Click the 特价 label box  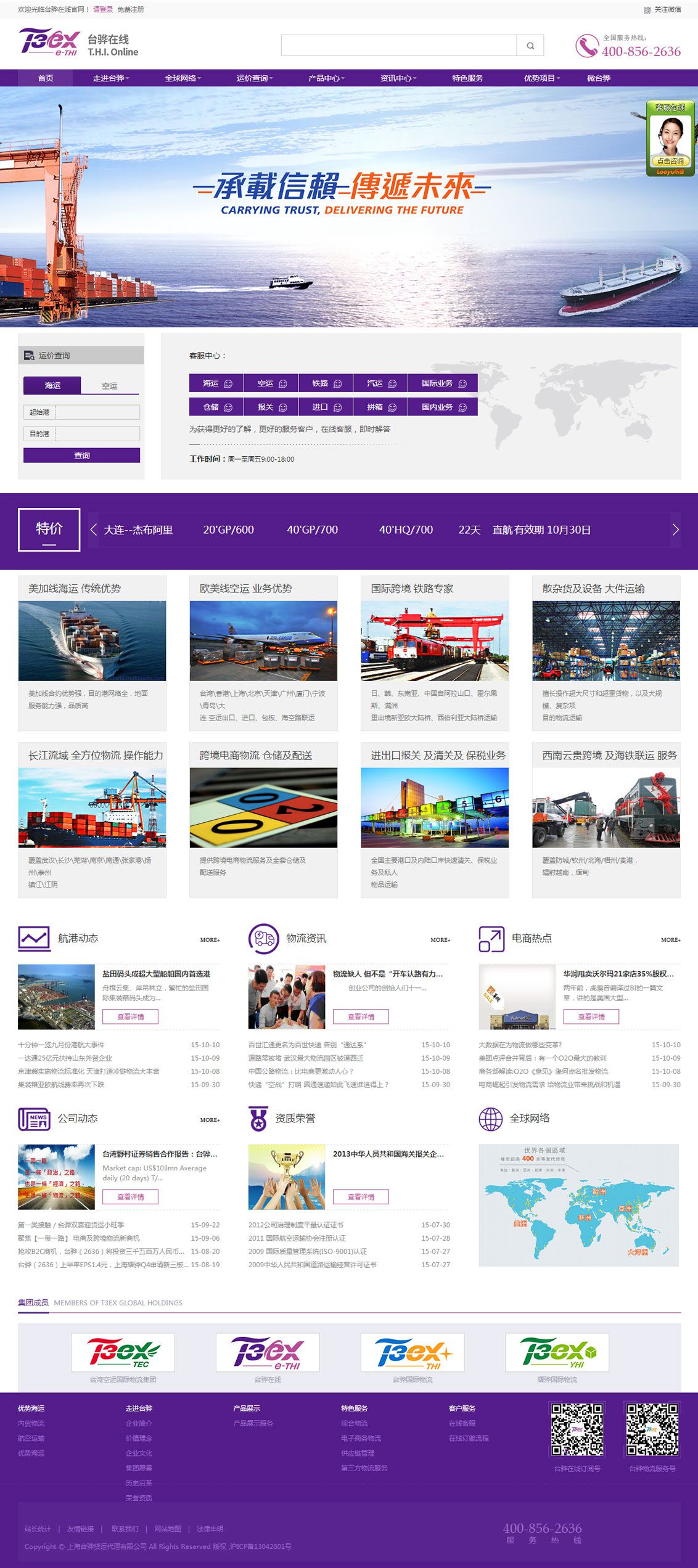click(49, 529)
